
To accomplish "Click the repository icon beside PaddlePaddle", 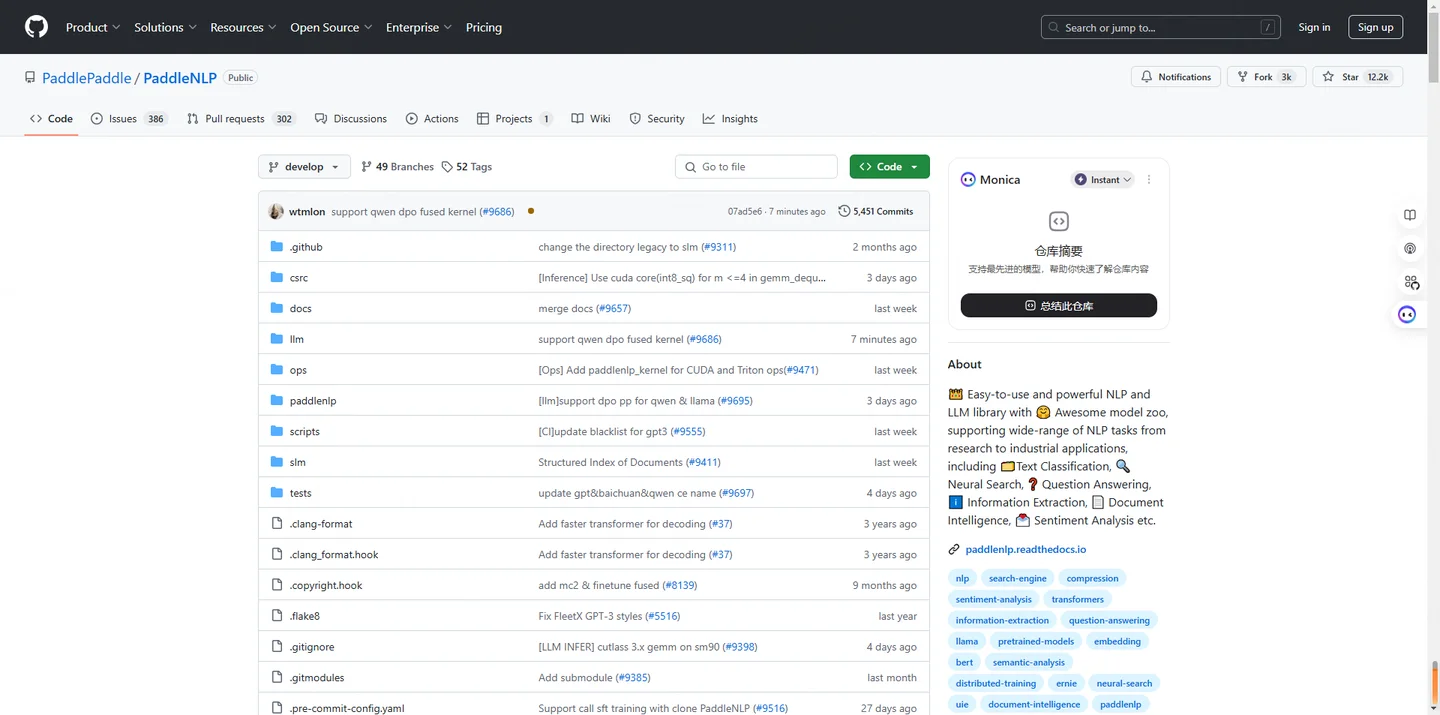I will point(31,77).
